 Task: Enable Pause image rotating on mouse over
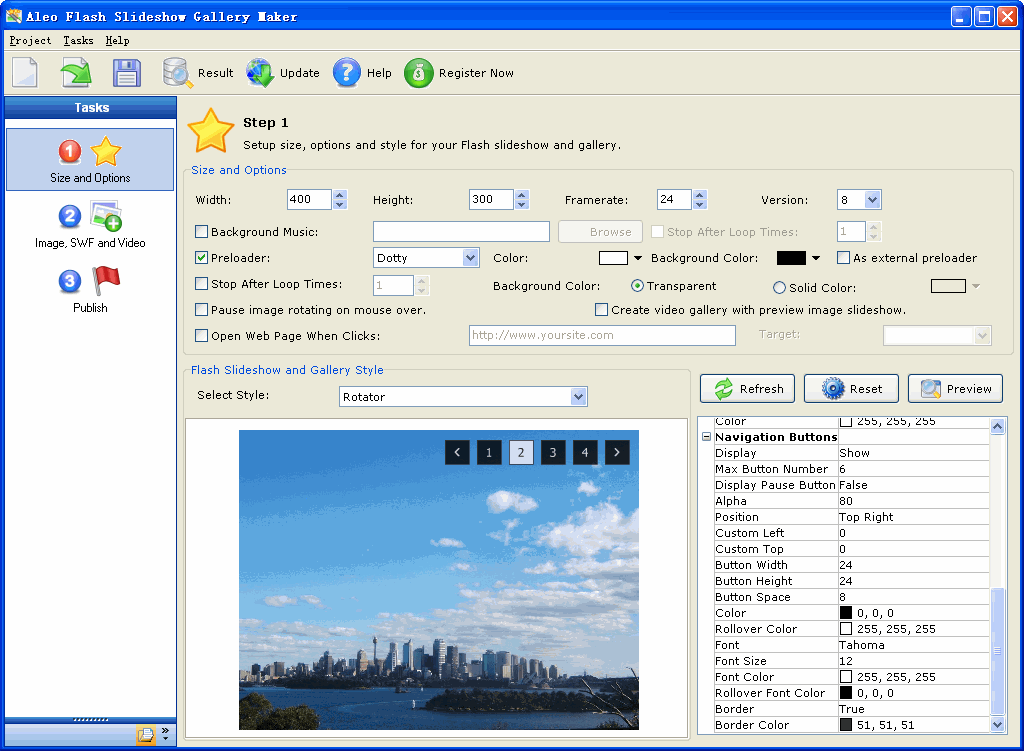[202, 310]
